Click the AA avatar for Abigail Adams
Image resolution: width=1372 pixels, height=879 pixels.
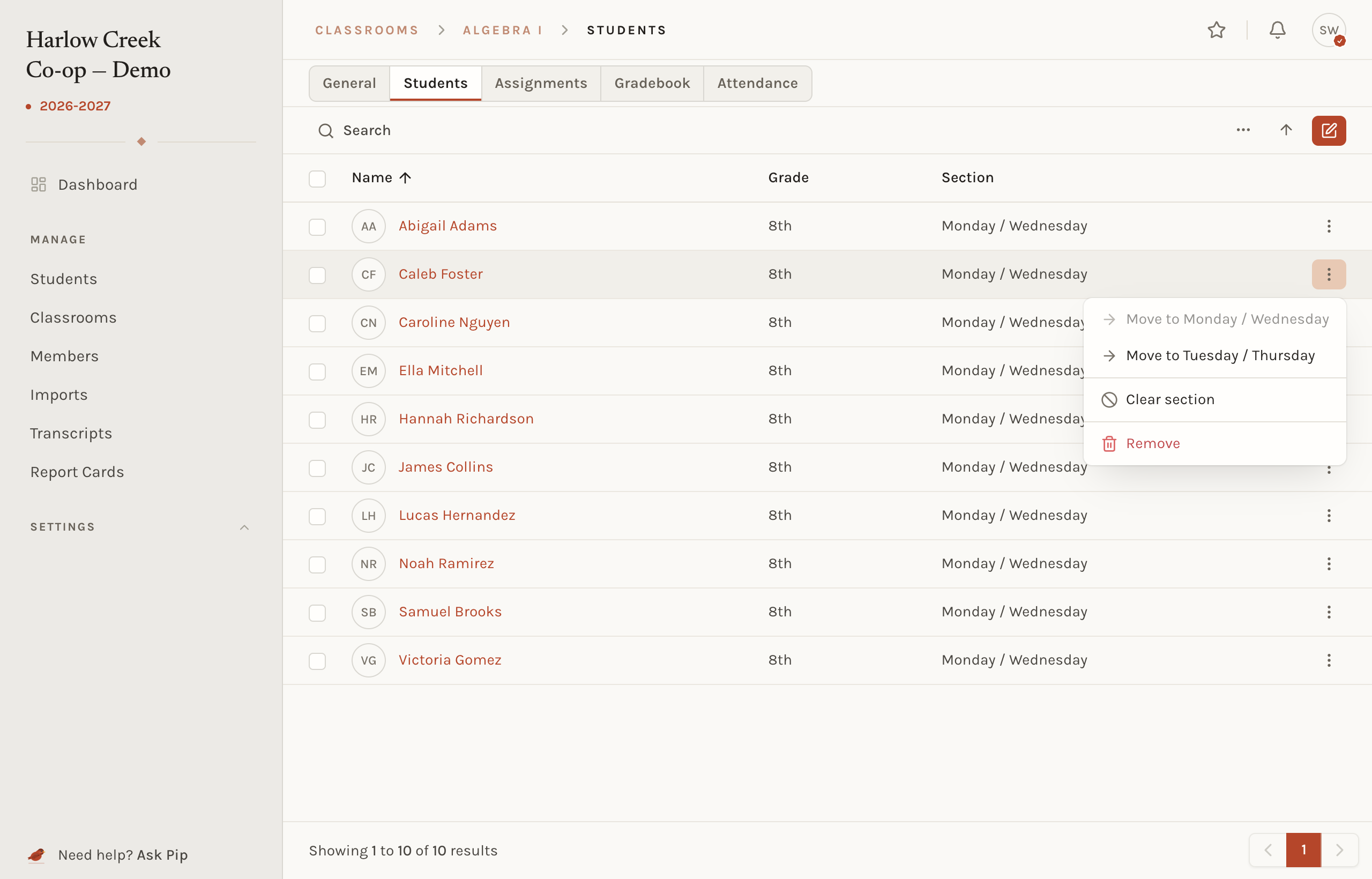[369, 226]
